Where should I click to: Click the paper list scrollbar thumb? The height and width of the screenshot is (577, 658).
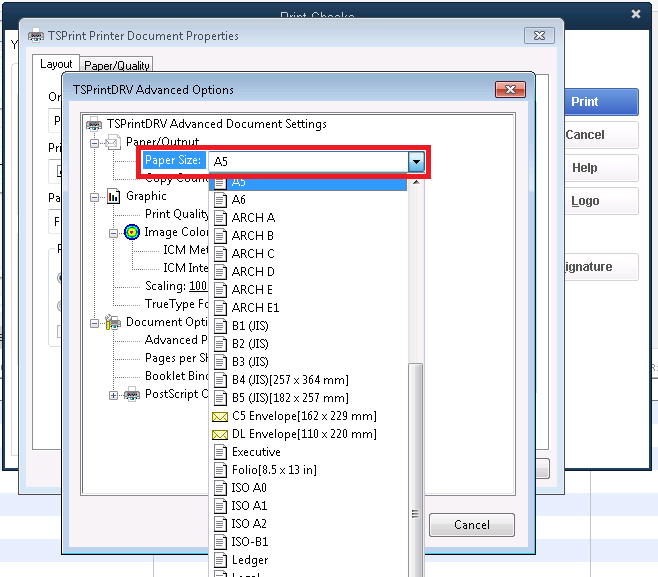(415, 470)
